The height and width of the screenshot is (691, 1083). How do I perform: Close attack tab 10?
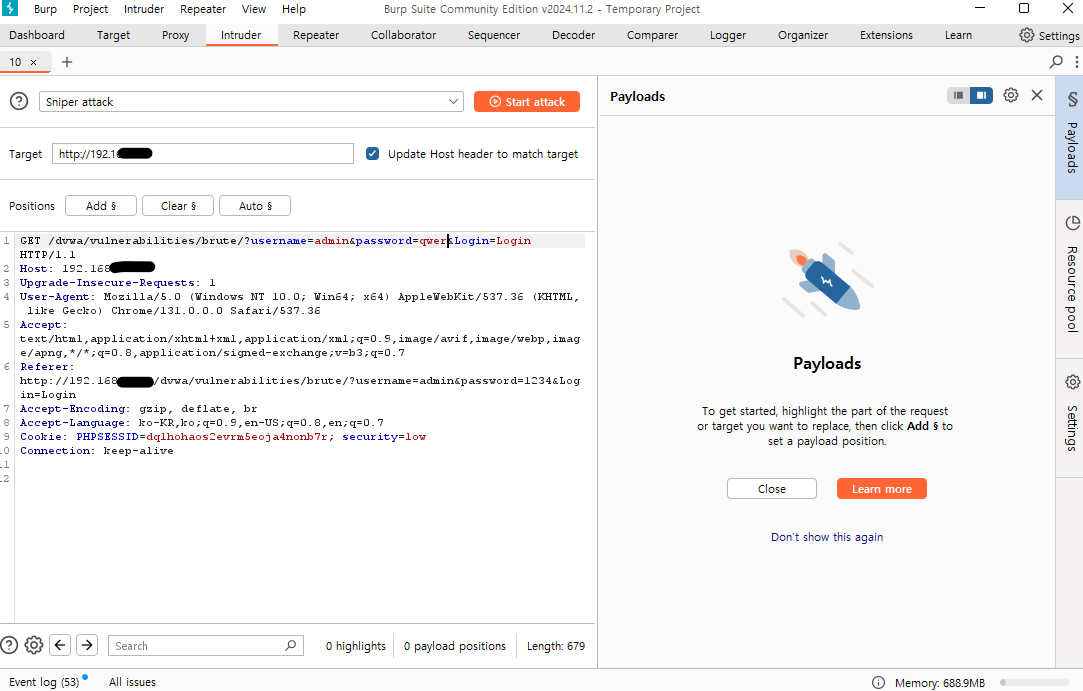[x=33, y=62]
